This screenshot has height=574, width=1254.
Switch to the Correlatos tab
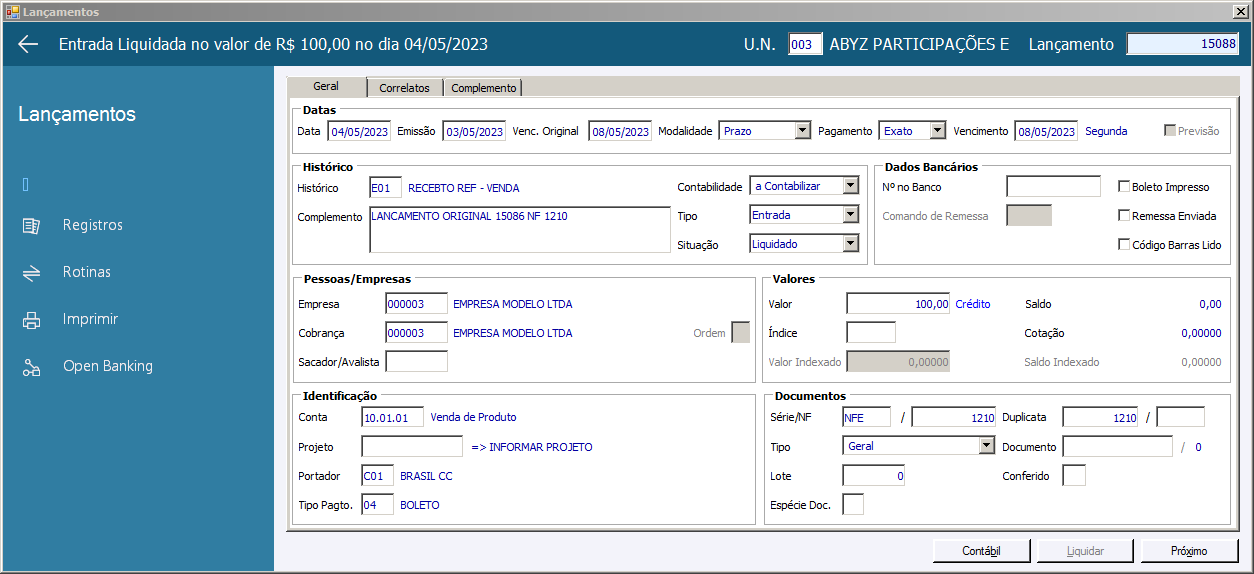404,88
